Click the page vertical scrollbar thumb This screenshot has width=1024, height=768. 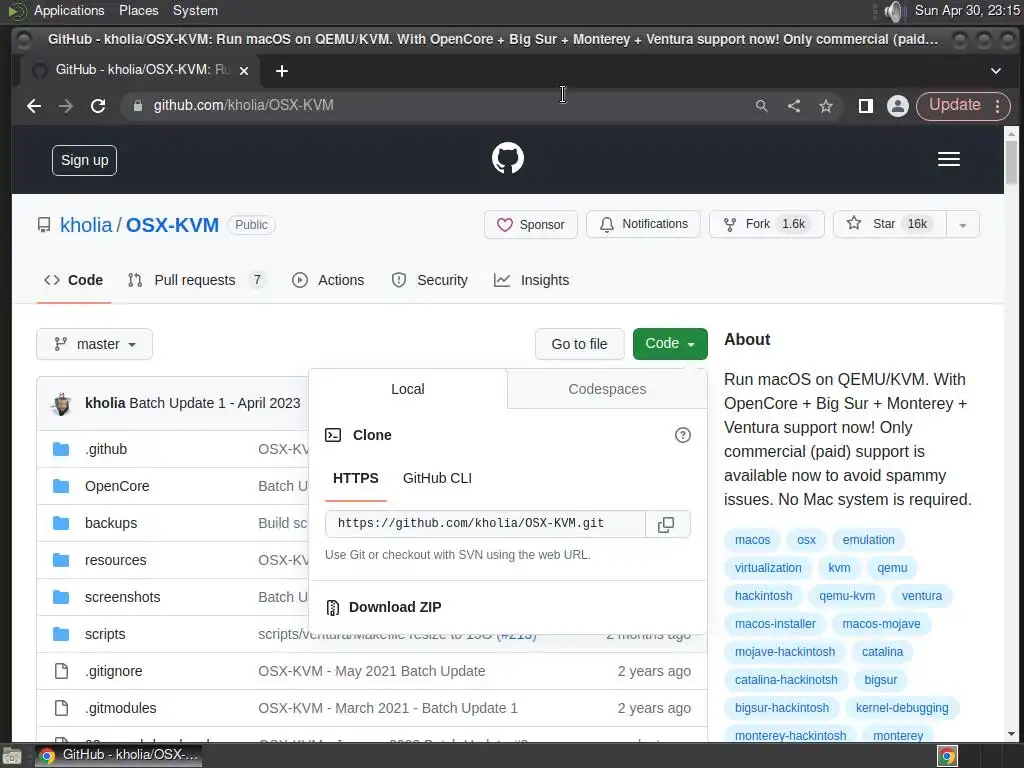(x=1012, y=162)
